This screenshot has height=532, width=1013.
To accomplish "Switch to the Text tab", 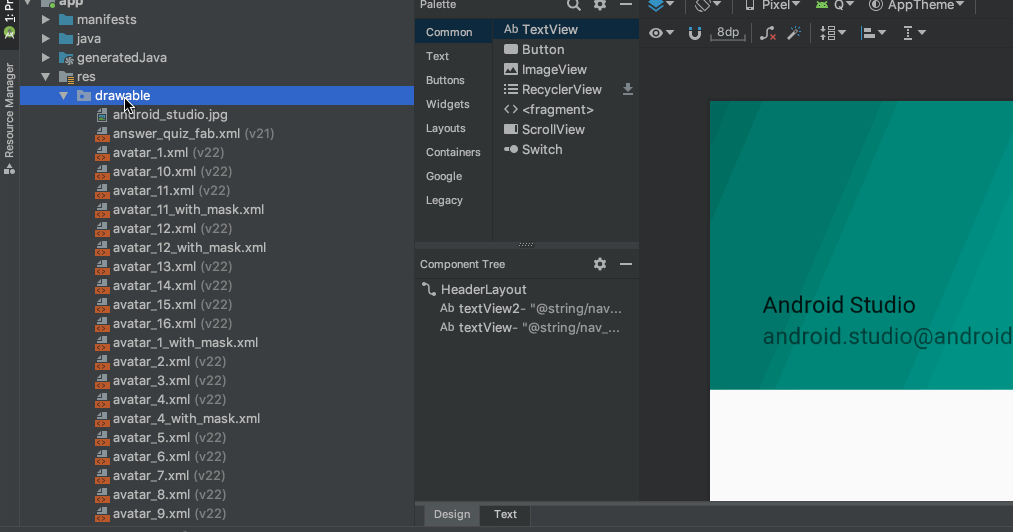I will point(505,515).
